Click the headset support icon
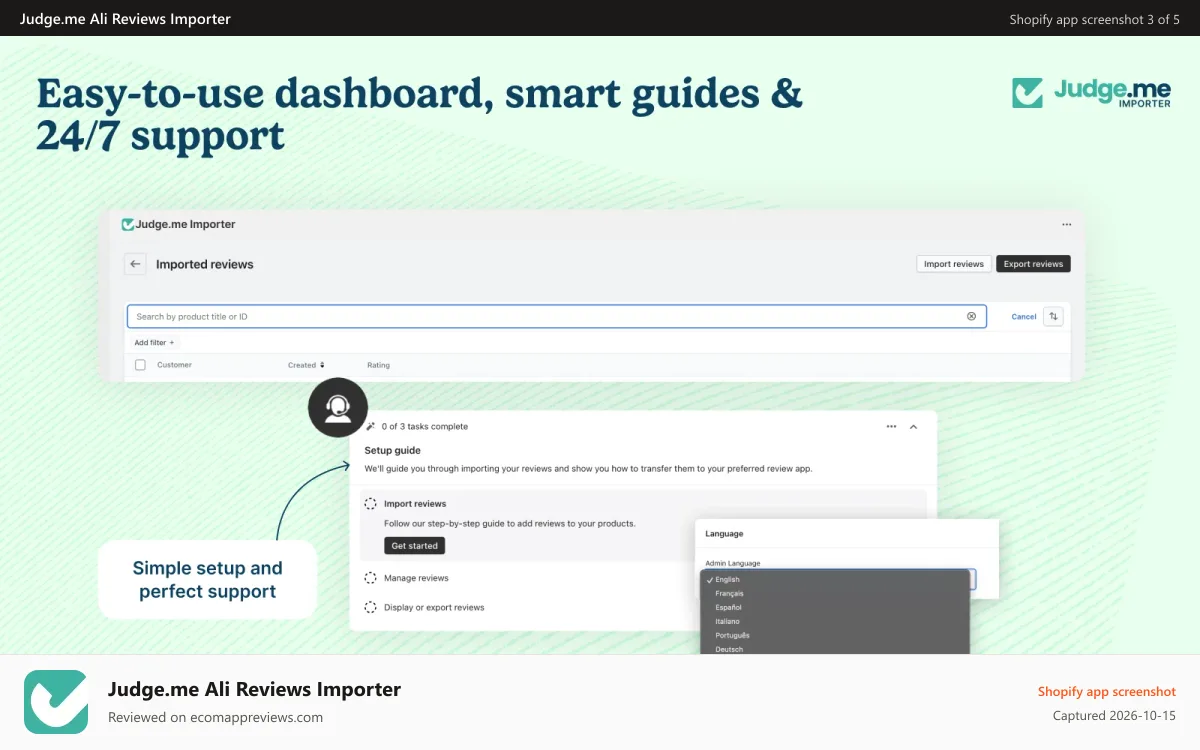 tap(338, 407)
